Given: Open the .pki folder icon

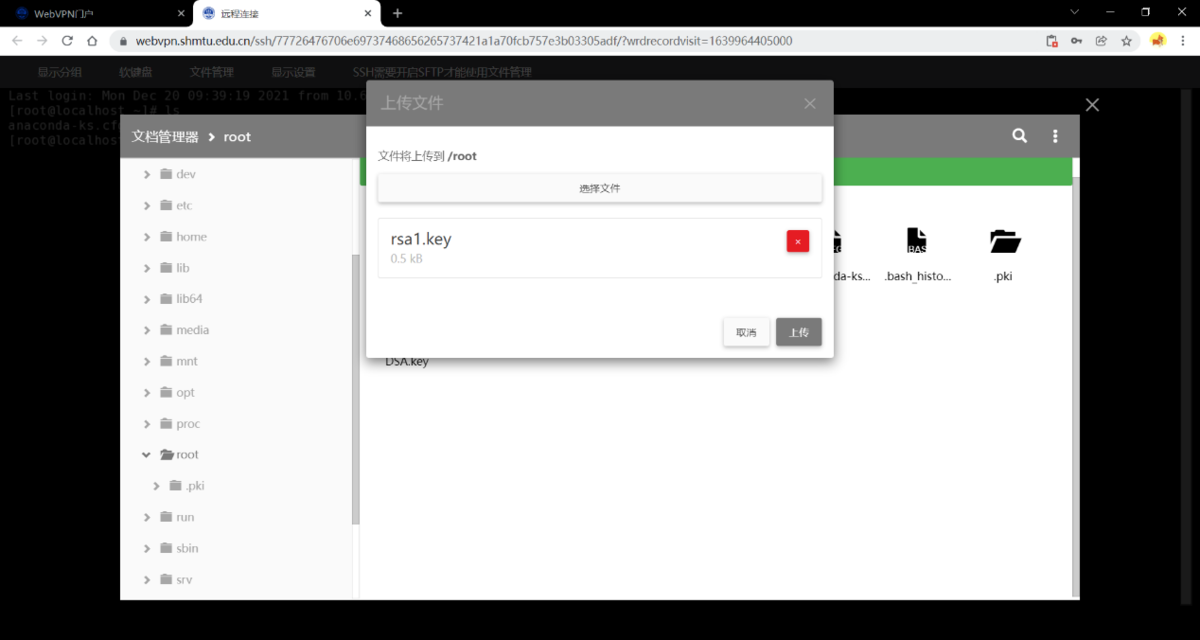Looking at the screenshot, I should tap(1004, 242).
